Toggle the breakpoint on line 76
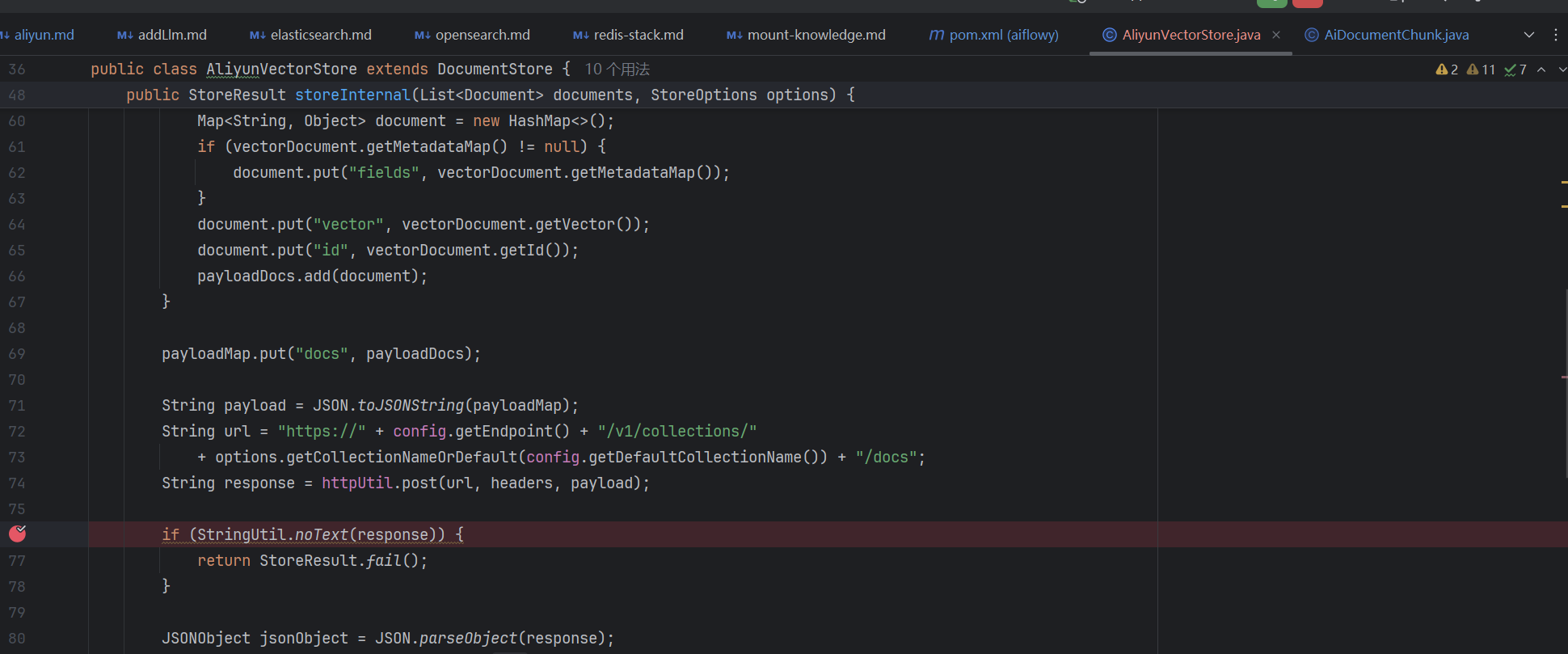1568x654 pixels. (x=17, y=534)
